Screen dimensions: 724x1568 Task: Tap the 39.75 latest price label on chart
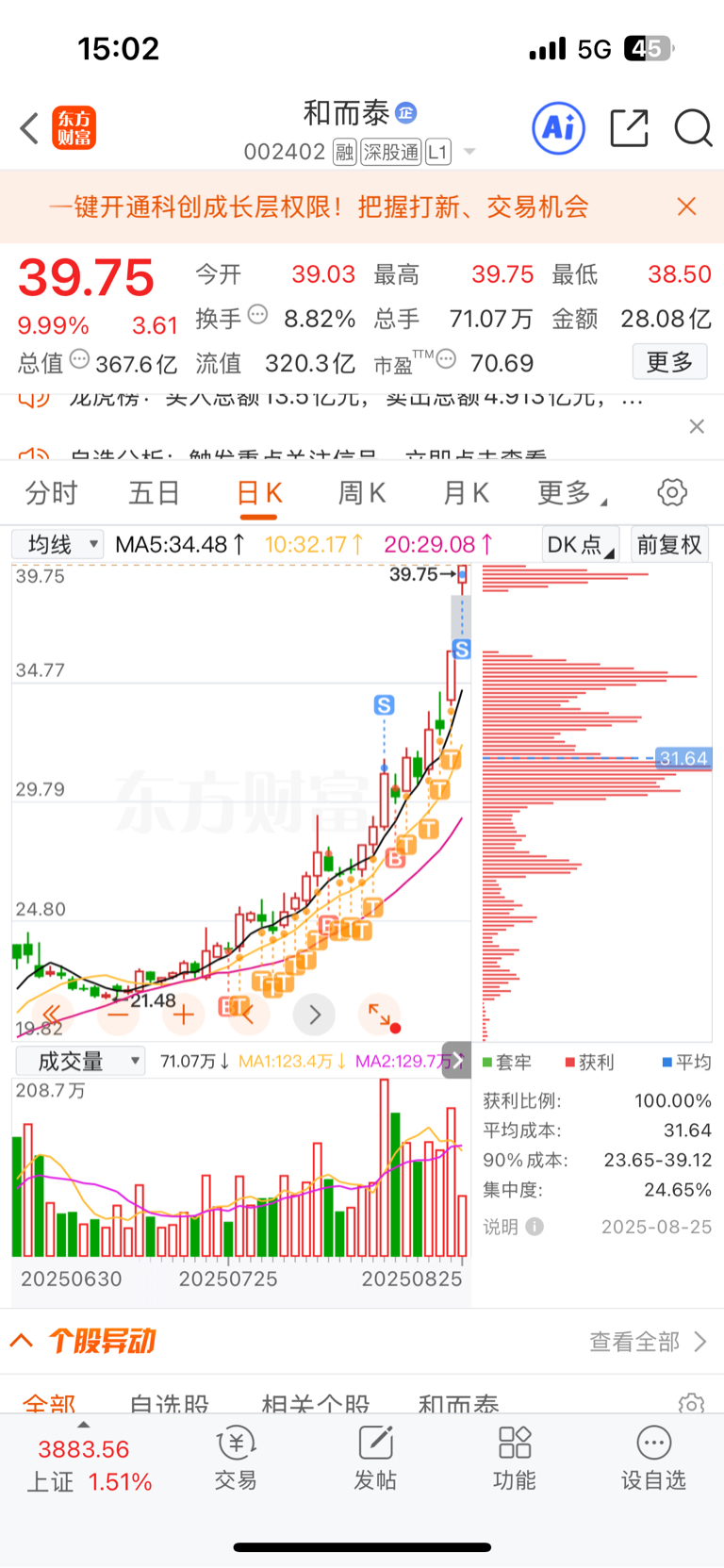(x=414, y=573)
